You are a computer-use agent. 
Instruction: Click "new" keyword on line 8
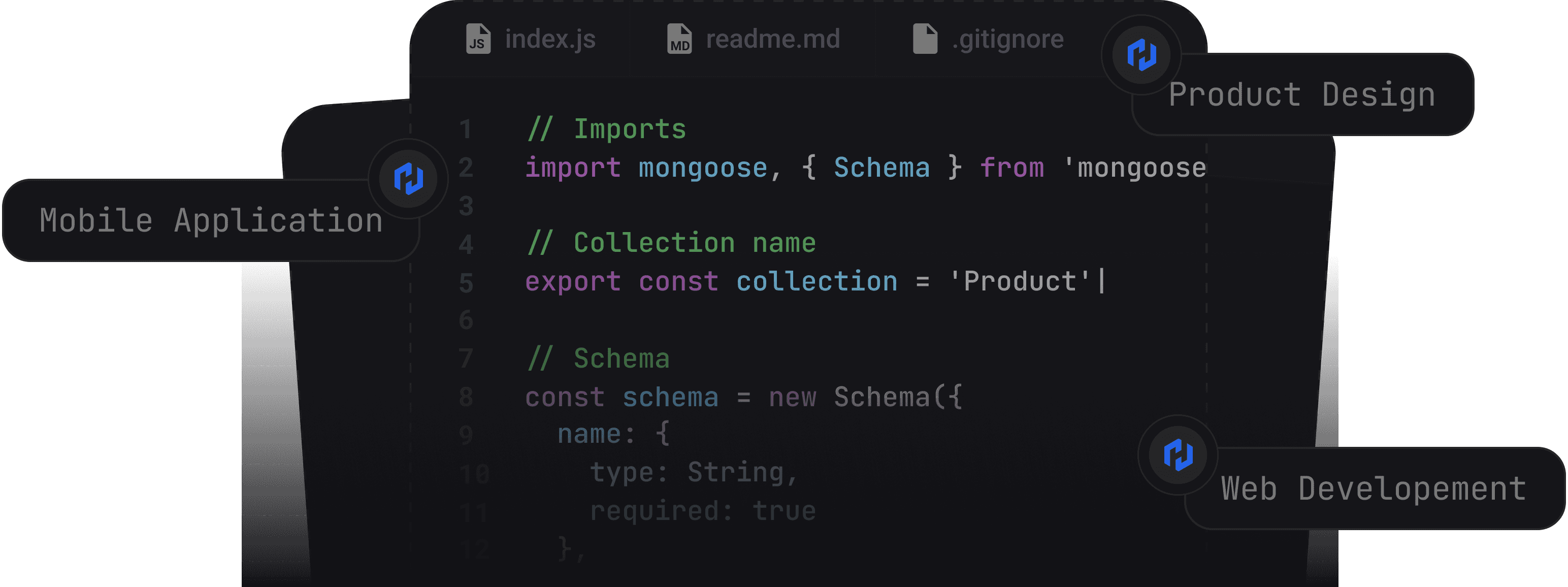(x=792, y=398)
